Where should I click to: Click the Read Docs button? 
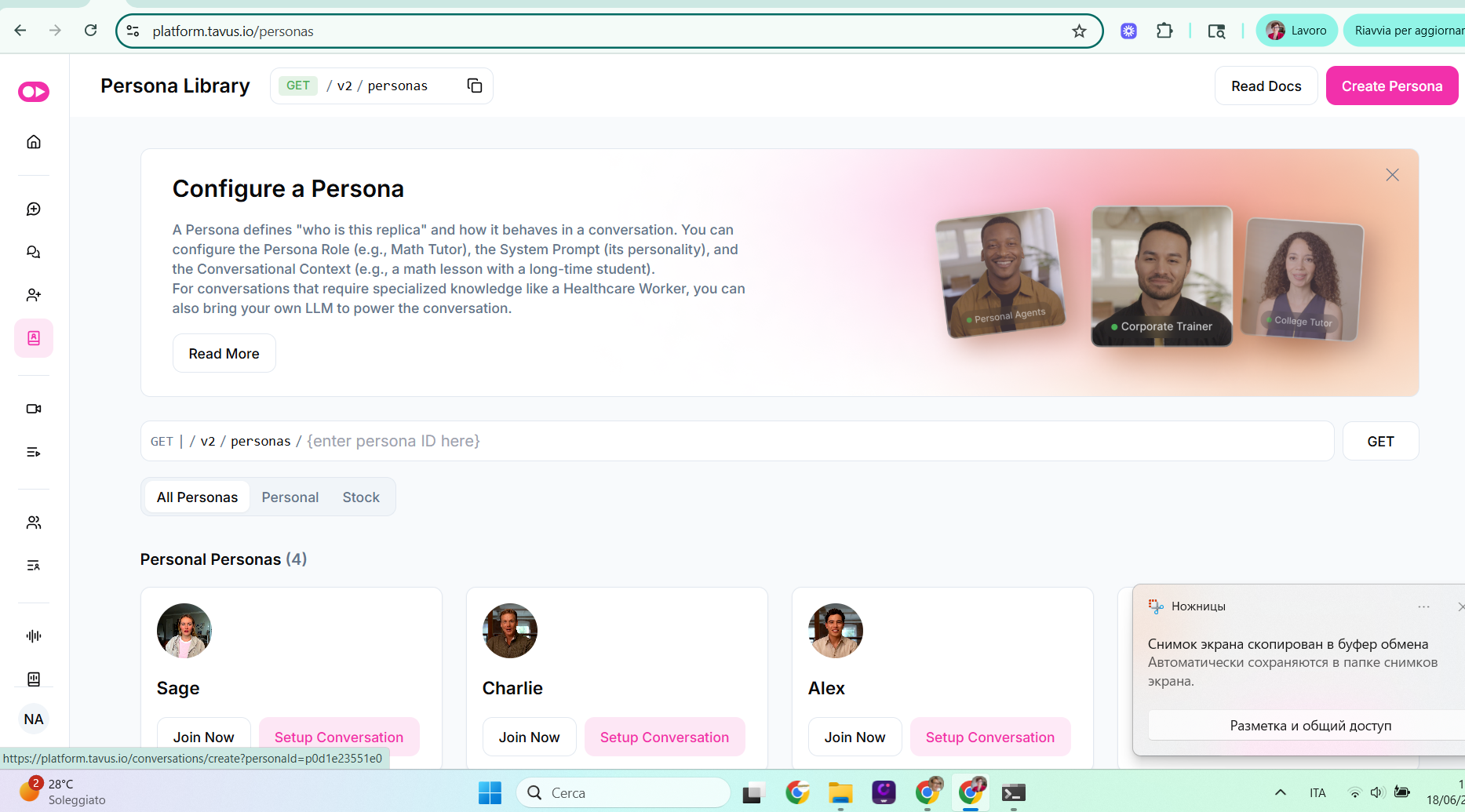coord(1266,86)
